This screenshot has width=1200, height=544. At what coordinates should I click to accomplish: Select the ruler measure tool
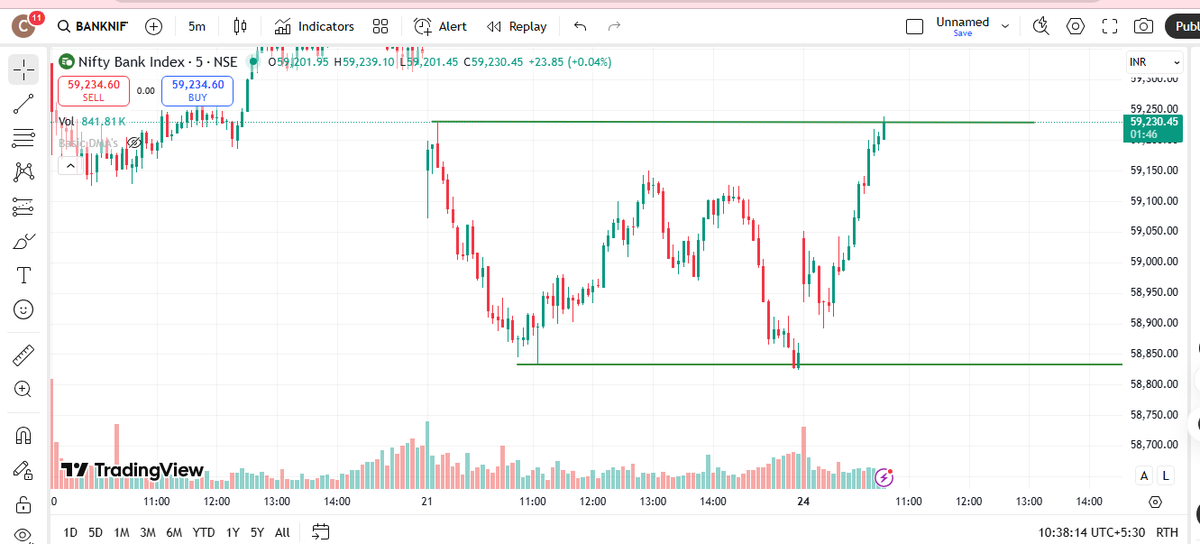[24, 355]
